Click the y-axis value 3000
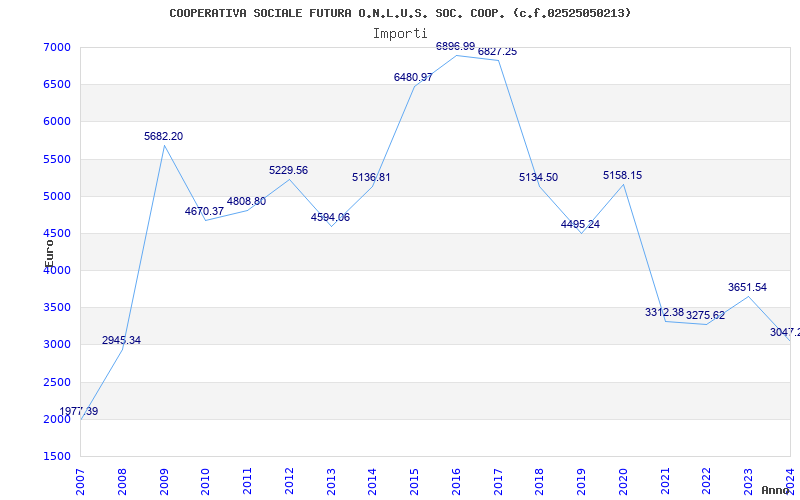 57,345
